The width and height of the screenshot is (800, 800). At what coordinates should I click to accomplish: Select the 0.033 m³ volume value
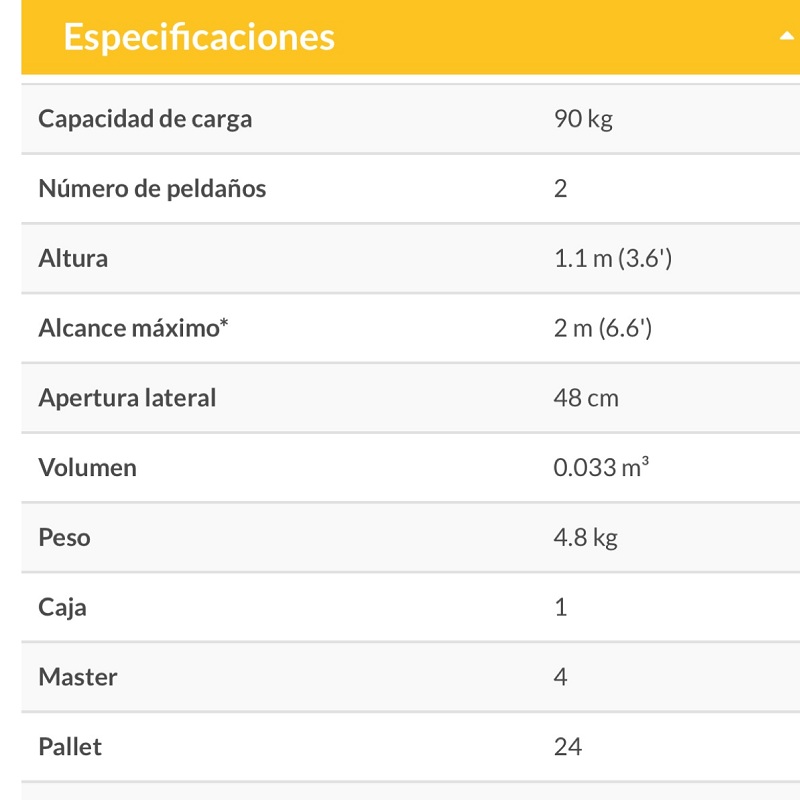point(601,468)
